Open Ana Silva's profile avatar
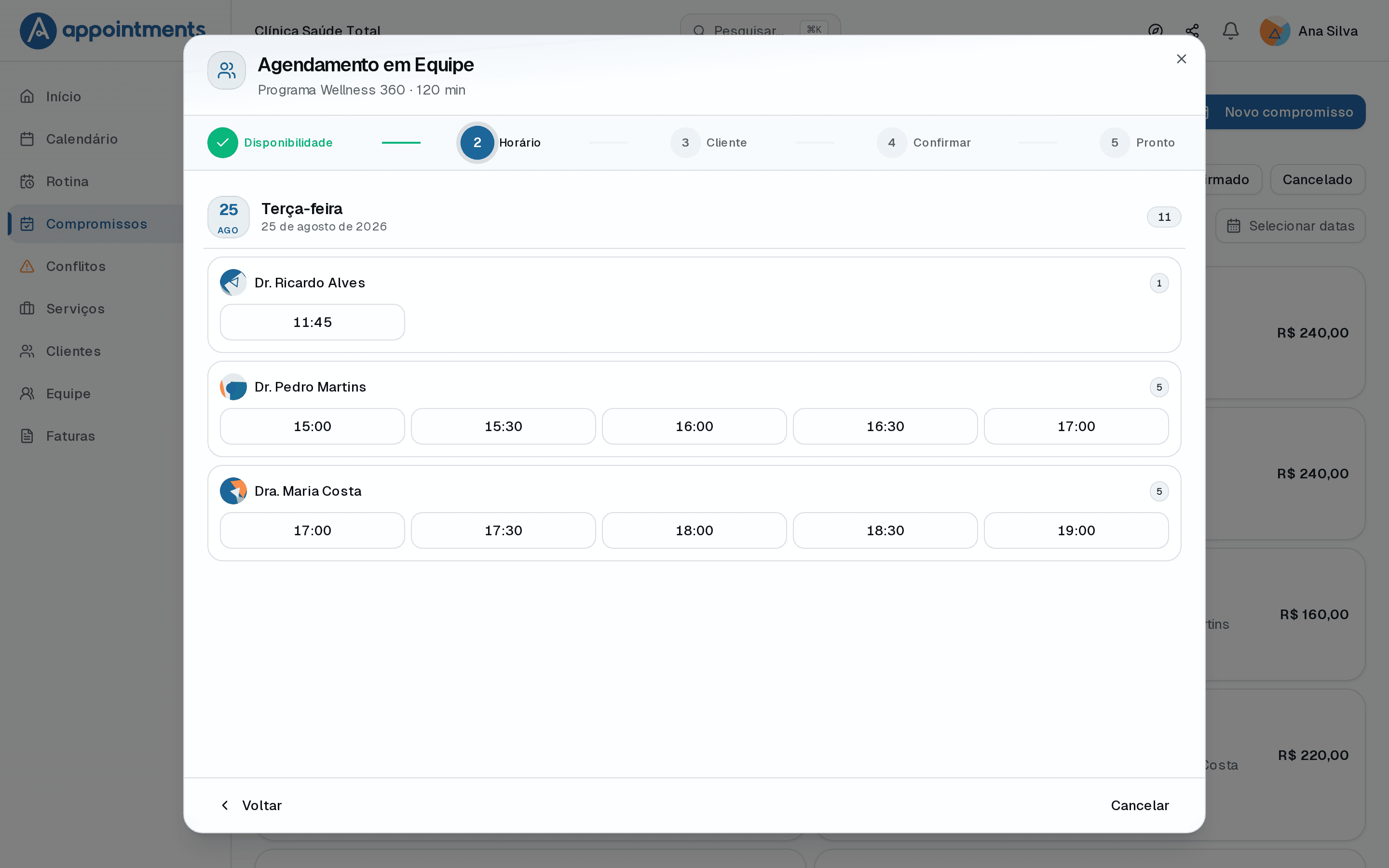 [x=1275, y=31]
